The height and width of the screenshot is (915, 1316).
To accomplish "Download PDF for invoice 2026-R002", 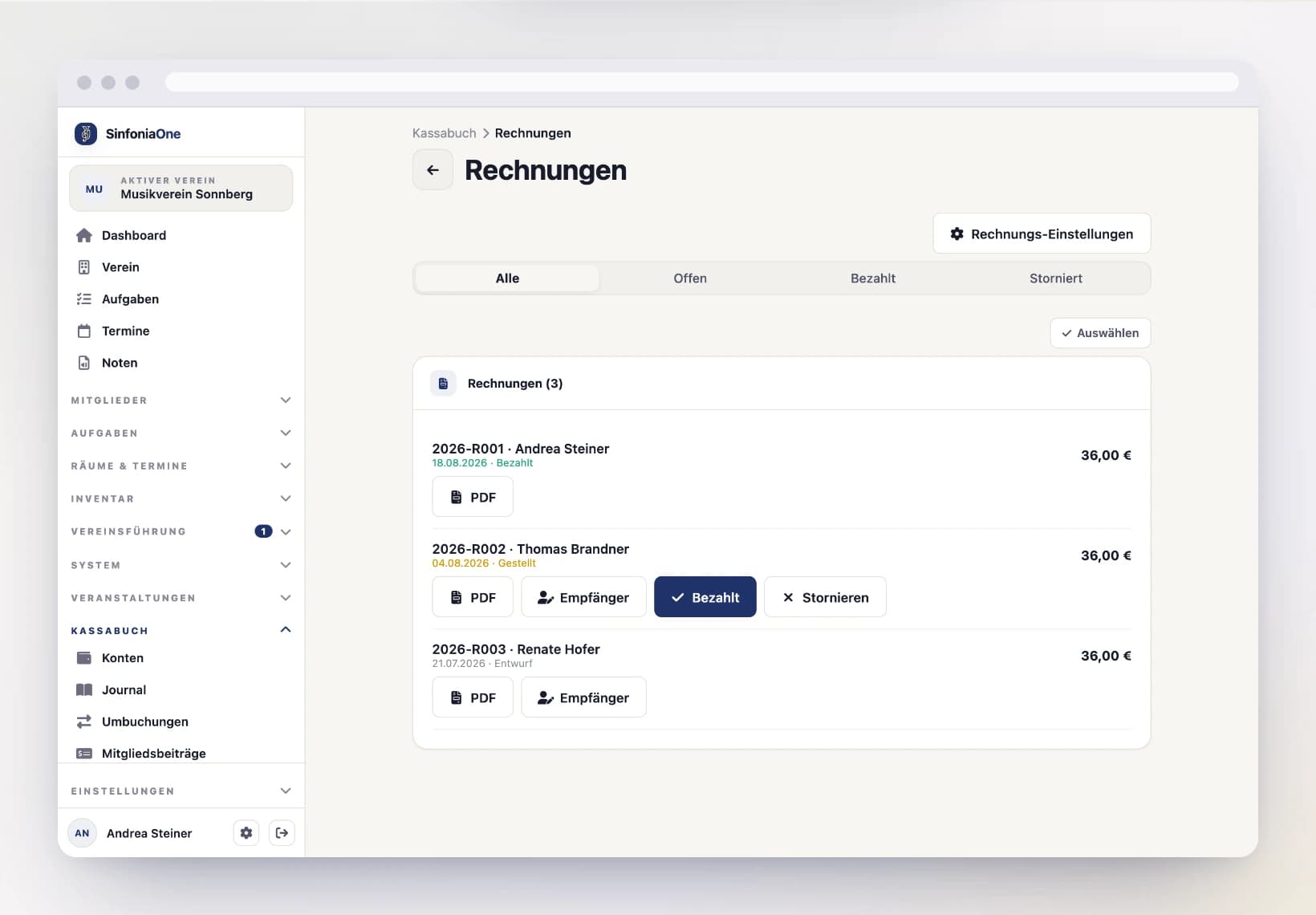I will tap(473, 597).
